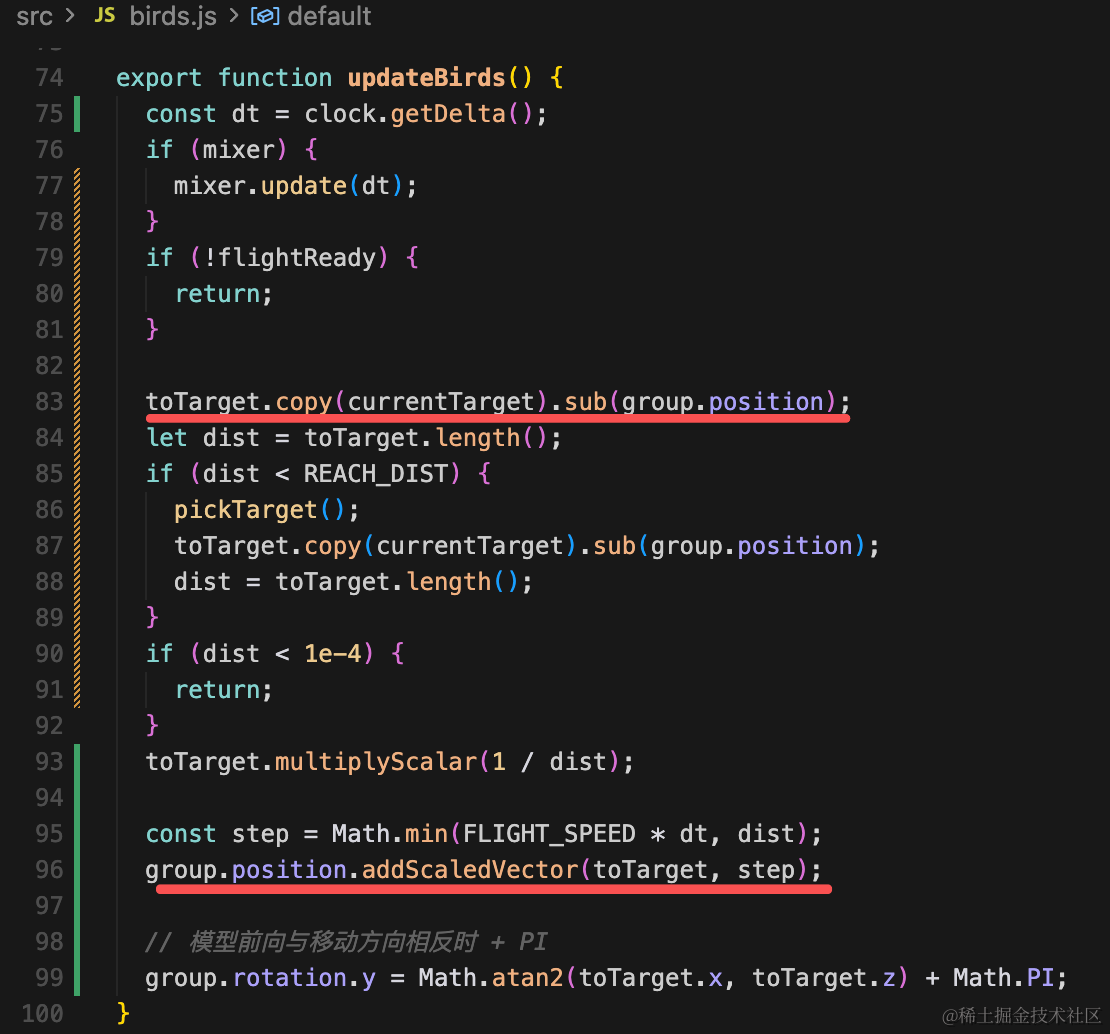
Task: Expand the chevron after src breadcrumb
Action: tap(70, 16)
